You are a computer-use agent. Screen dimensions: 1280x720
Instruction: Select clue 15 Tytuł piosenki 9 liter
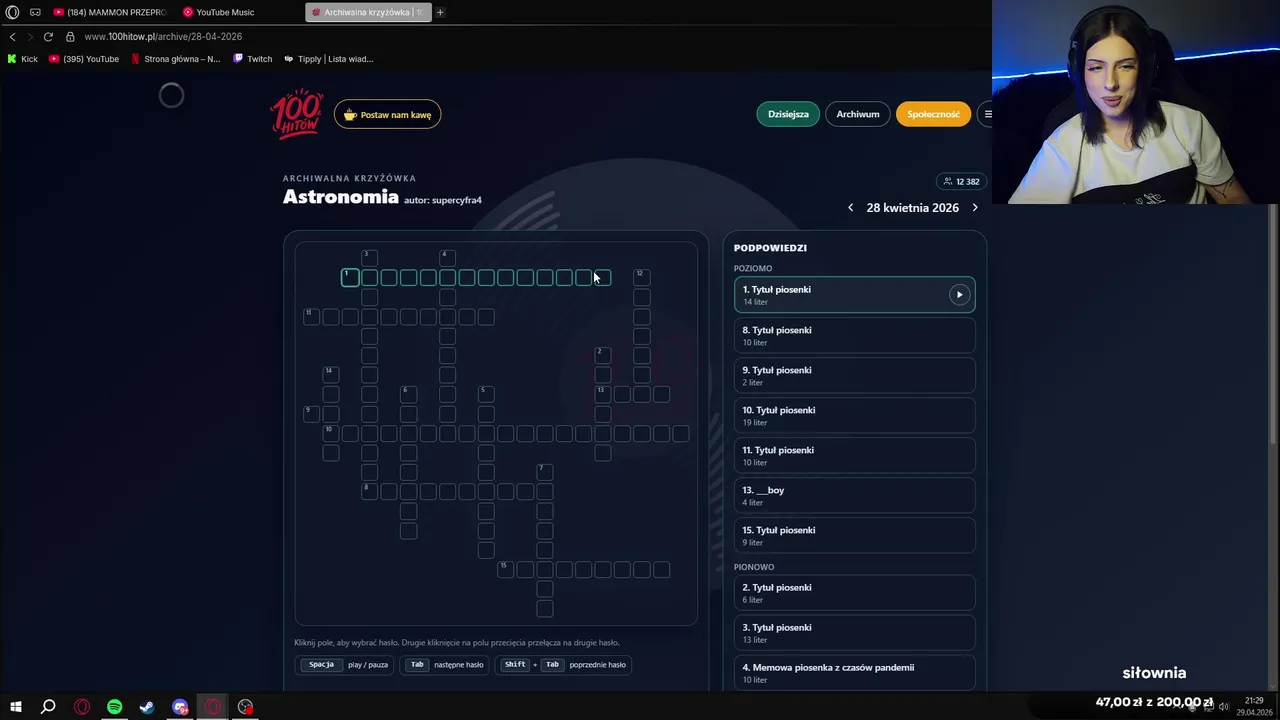tap(854, 535)
